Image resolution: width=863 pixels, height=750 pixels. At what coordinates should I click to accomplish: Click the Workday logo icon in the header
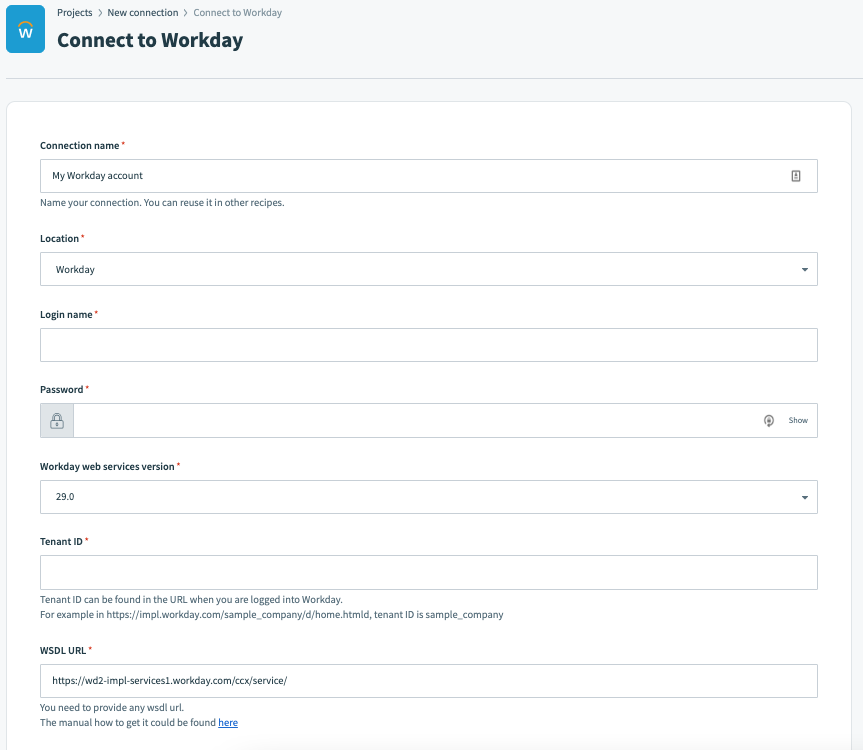pos(25,29)
